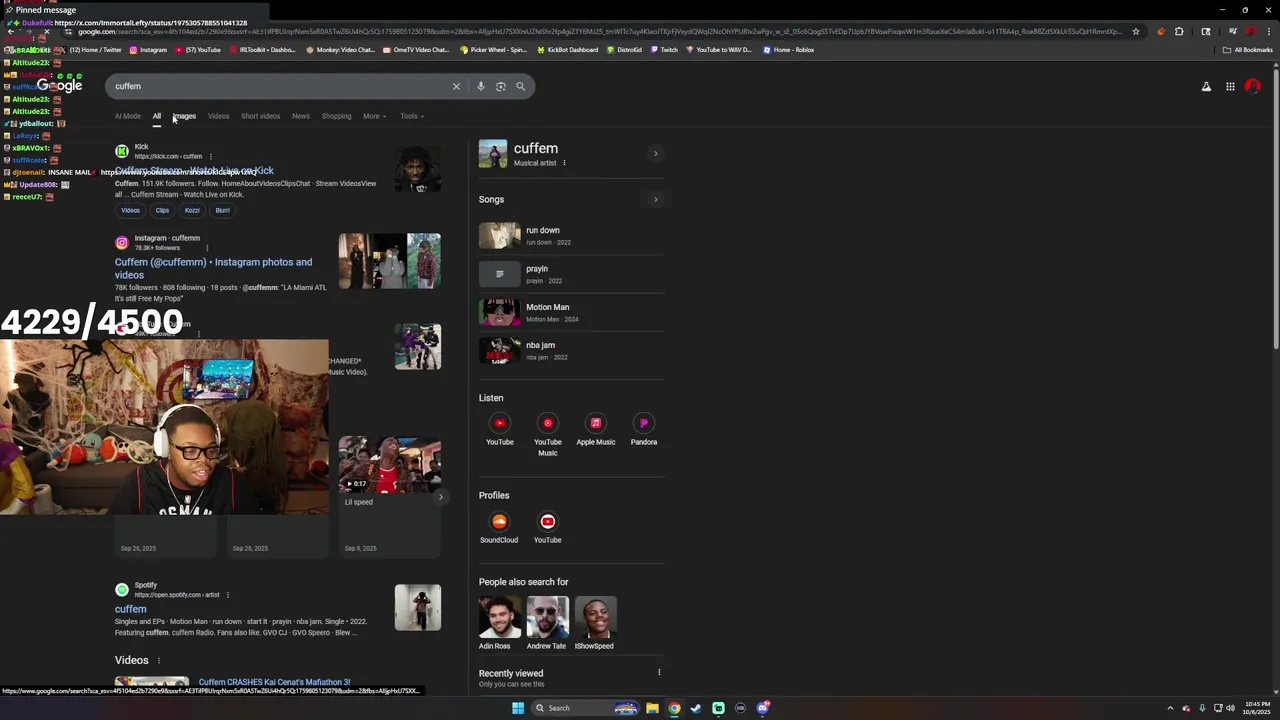Open the KickBot Dashboard bookmark

click(x=569, y=50)
